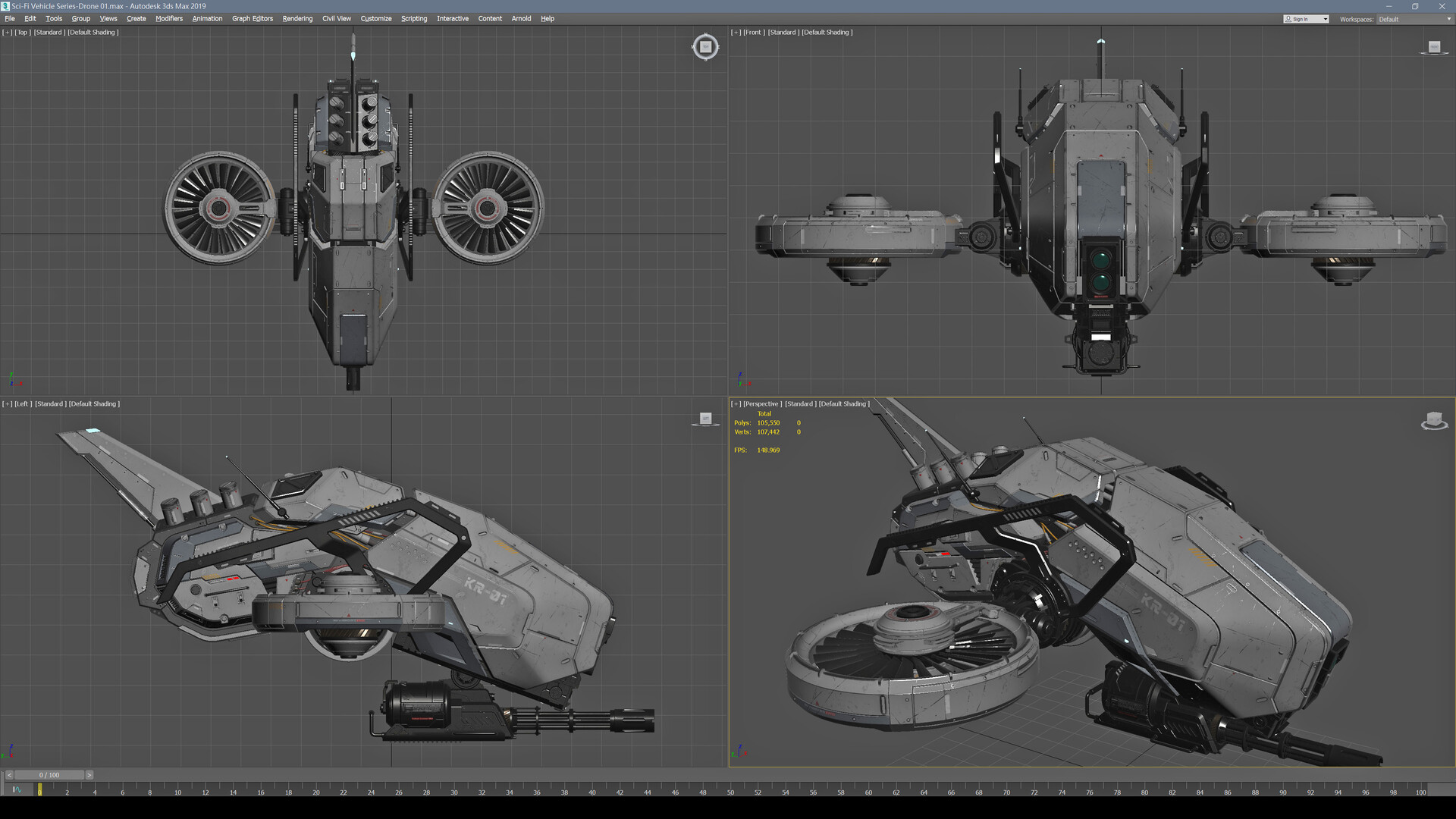Open the [Default Shading] menu in Left viewport
This screenshot has height=819, width=1456.
point(93,403)
